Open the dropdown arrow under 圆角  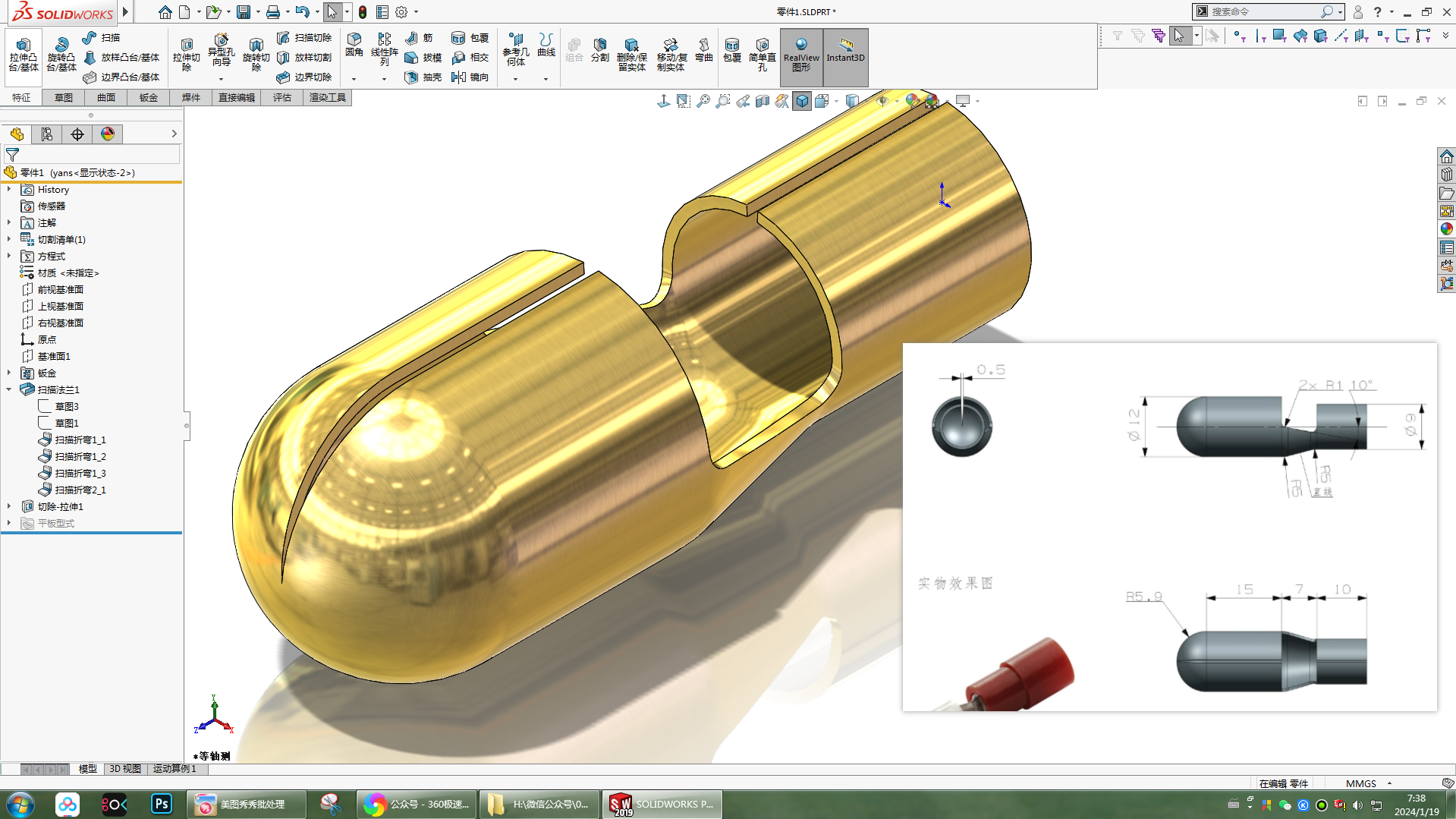[x=354, y=79]
